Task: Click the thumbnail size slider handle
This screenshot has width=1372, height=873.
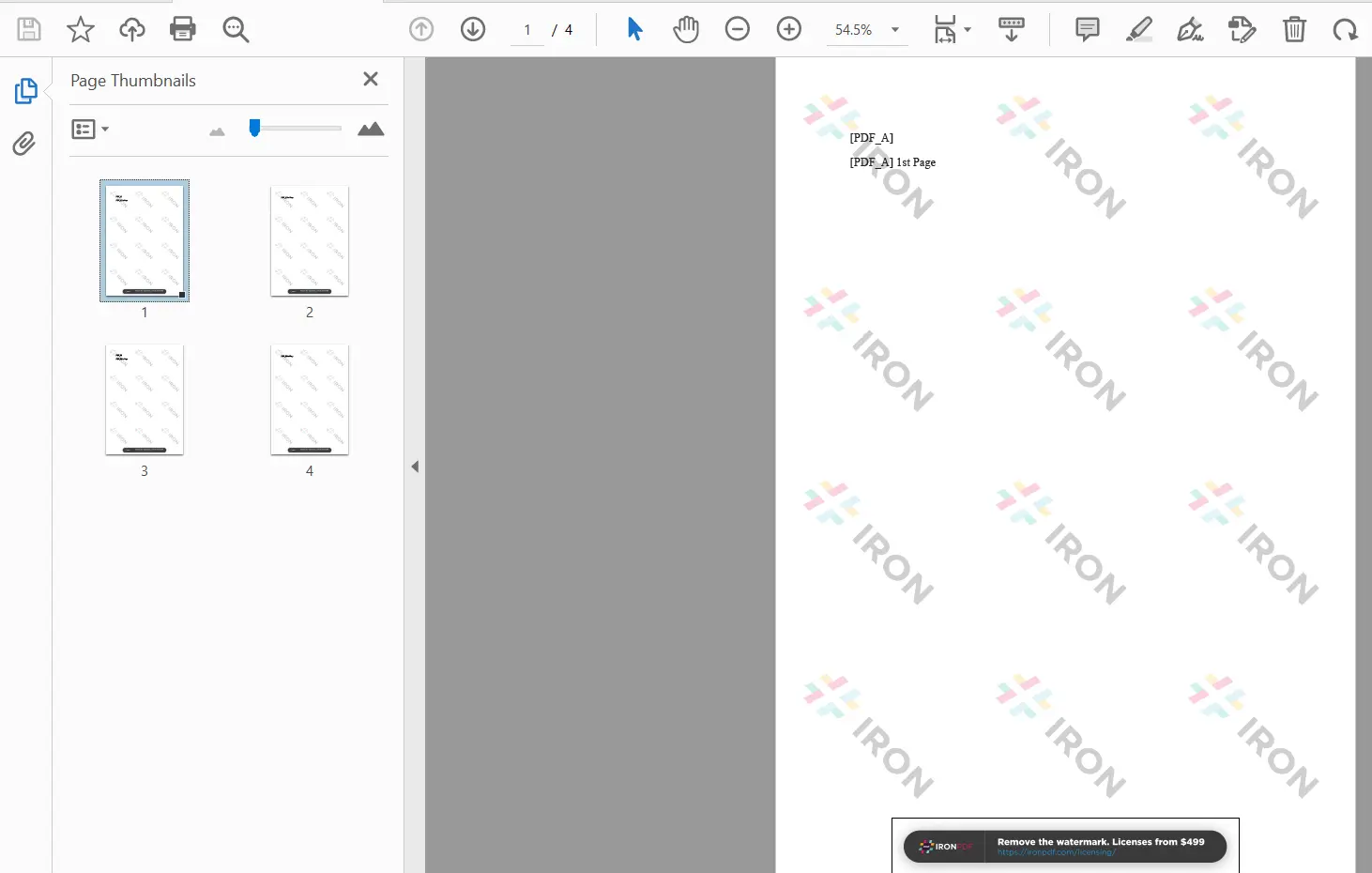Action: [254, 128]
